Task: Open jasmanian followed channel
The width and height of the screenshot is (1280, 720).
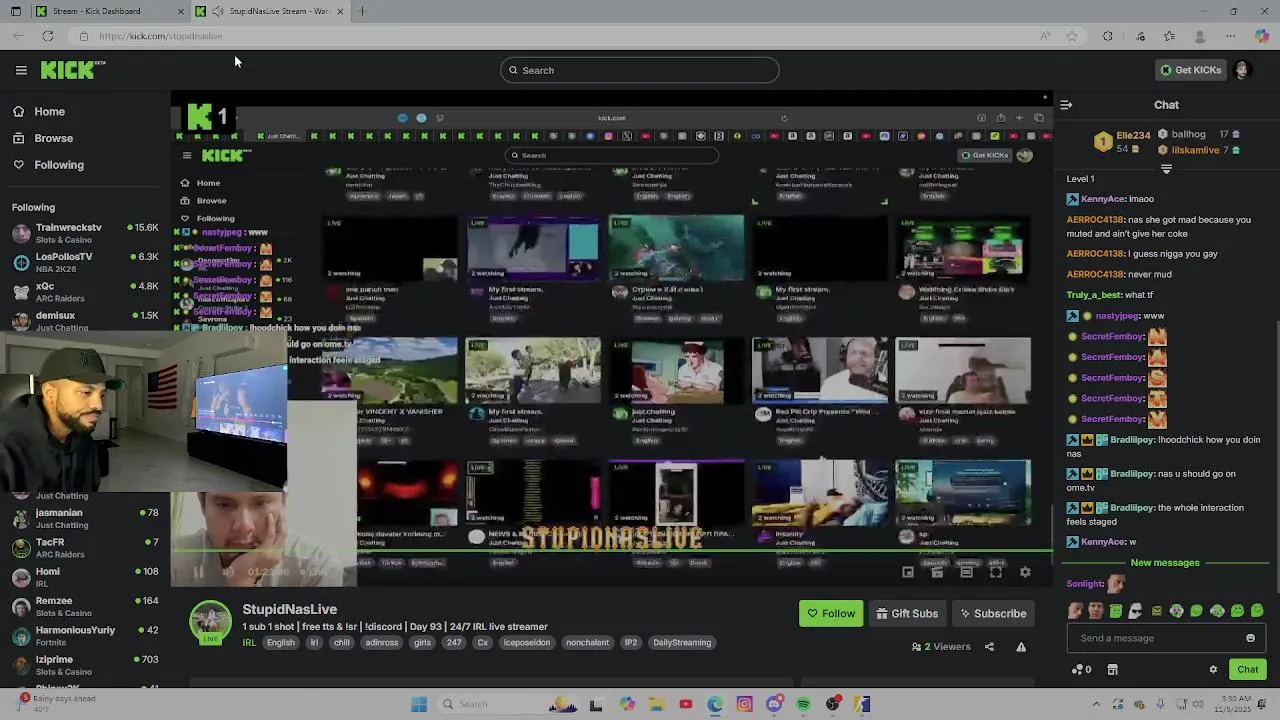Action: [85, 518]
